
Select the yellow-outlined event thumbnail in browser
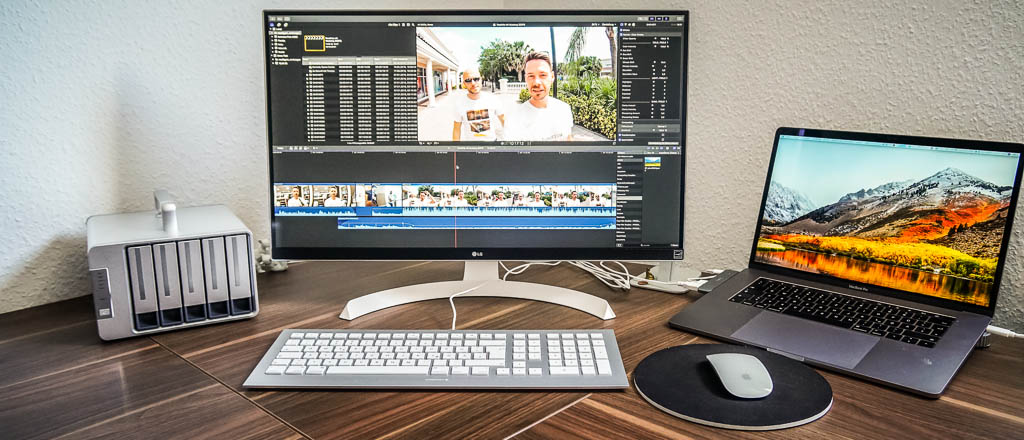(x=314, y=42)
